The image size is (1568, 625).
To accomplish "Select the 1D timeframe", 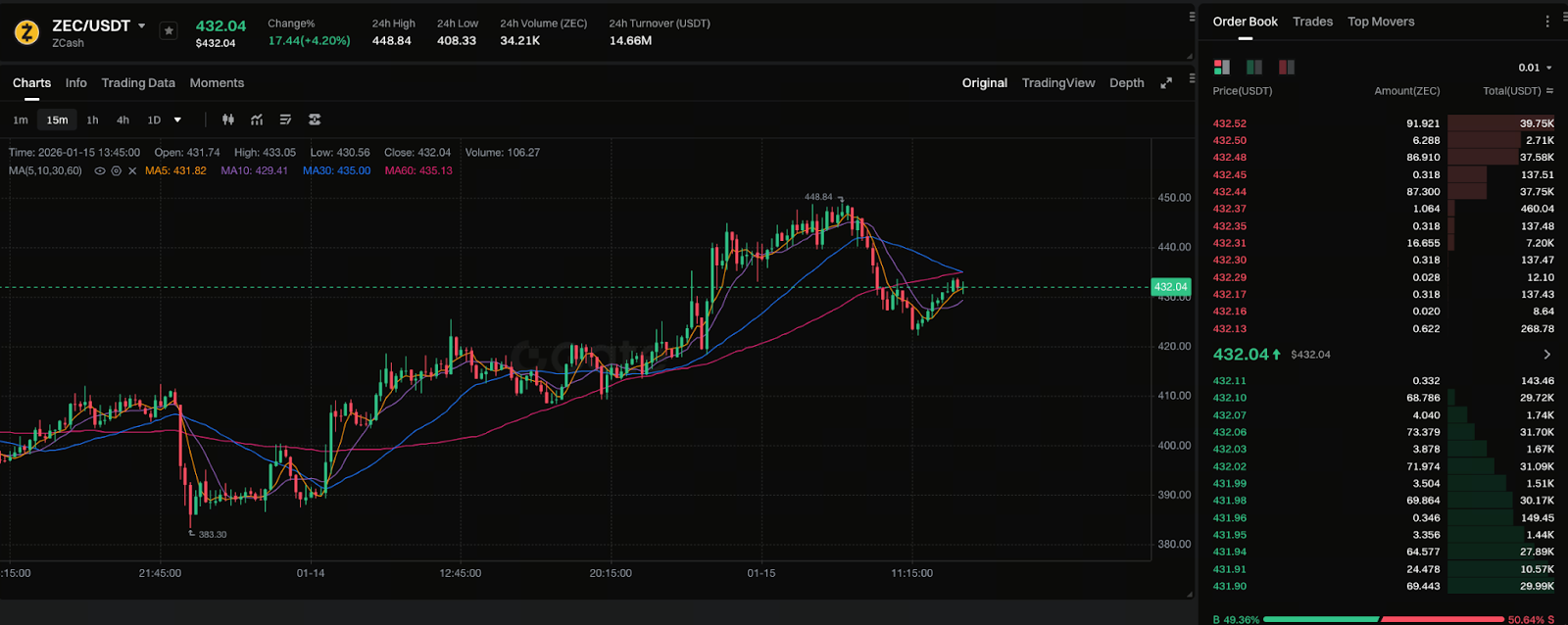I will click(154, 120).
